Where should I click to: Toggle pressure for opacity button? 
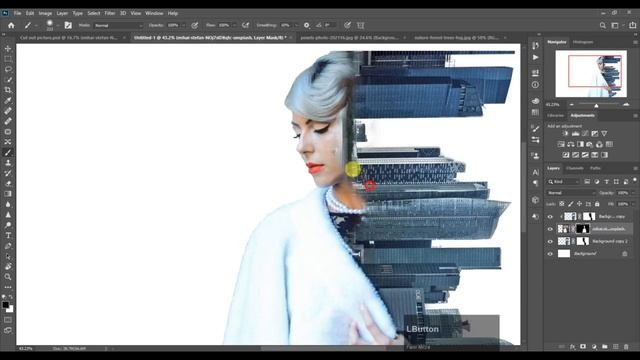tap(195, 25)
